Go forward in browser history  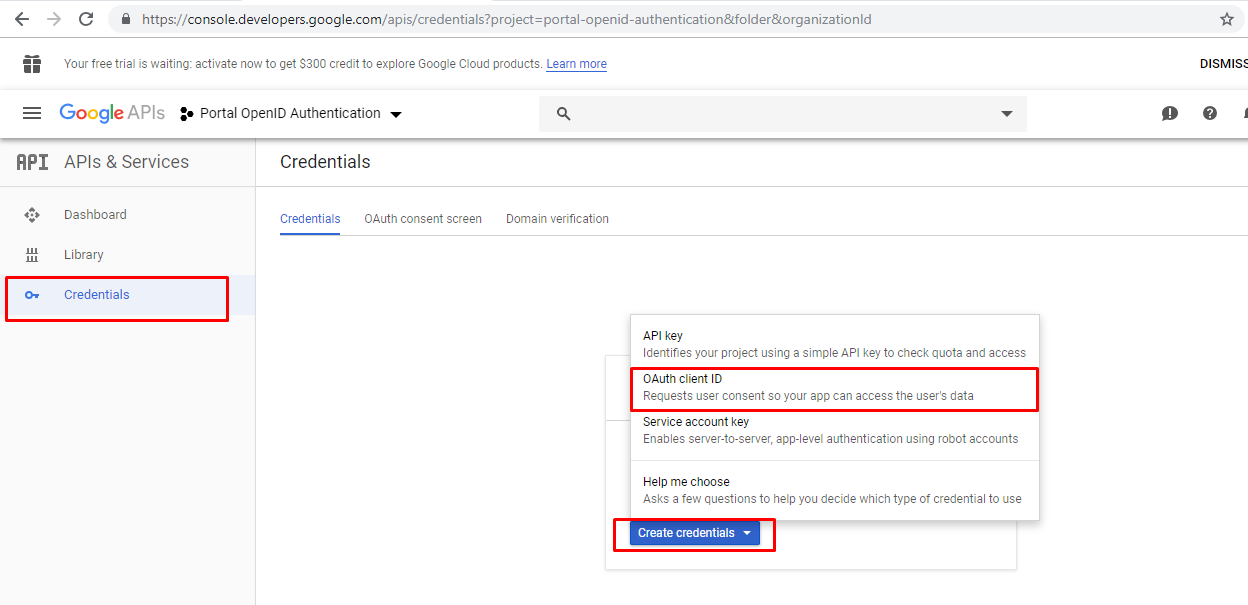coord(54,19)
